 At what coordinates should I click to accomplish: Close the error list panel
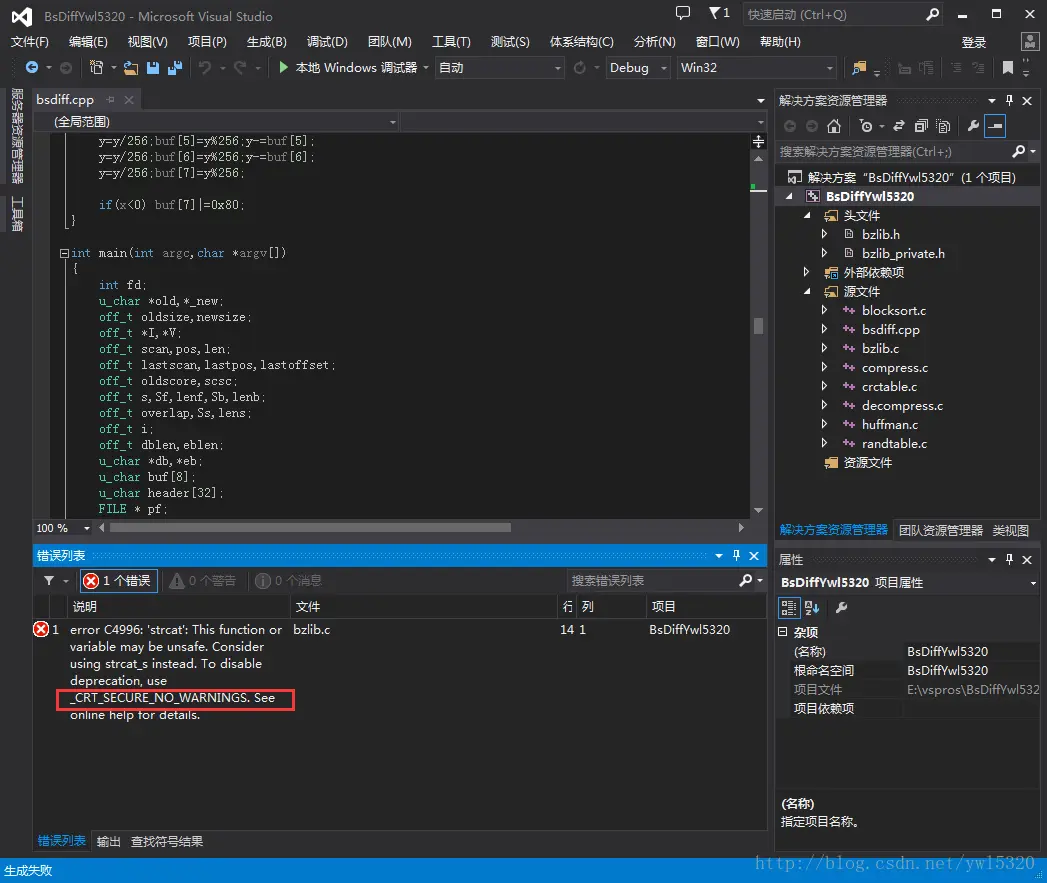click(754, 555)
